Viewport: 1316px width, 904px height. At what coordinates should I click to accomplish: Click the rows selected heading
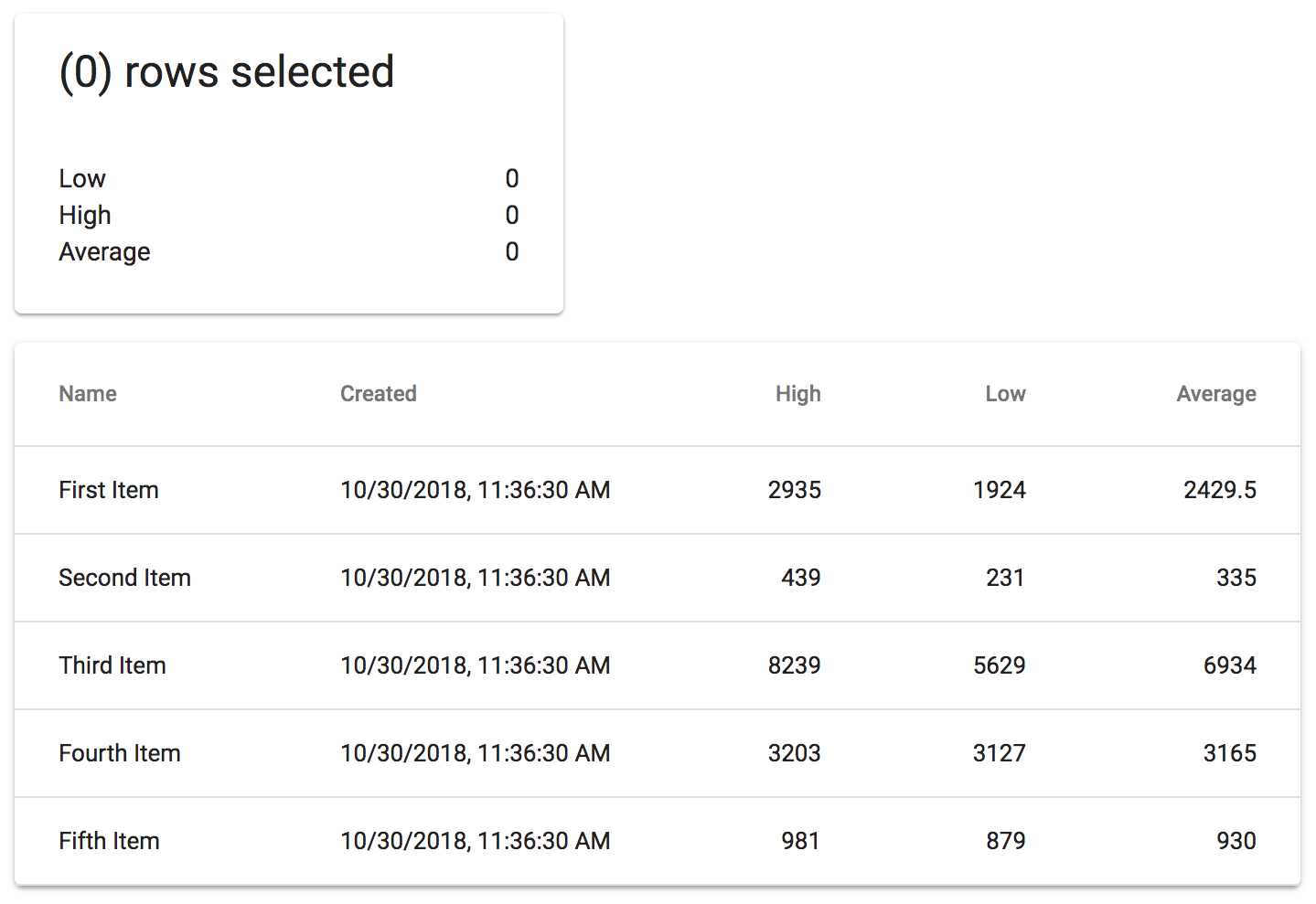pyautogui.click(x=227, y=72)
